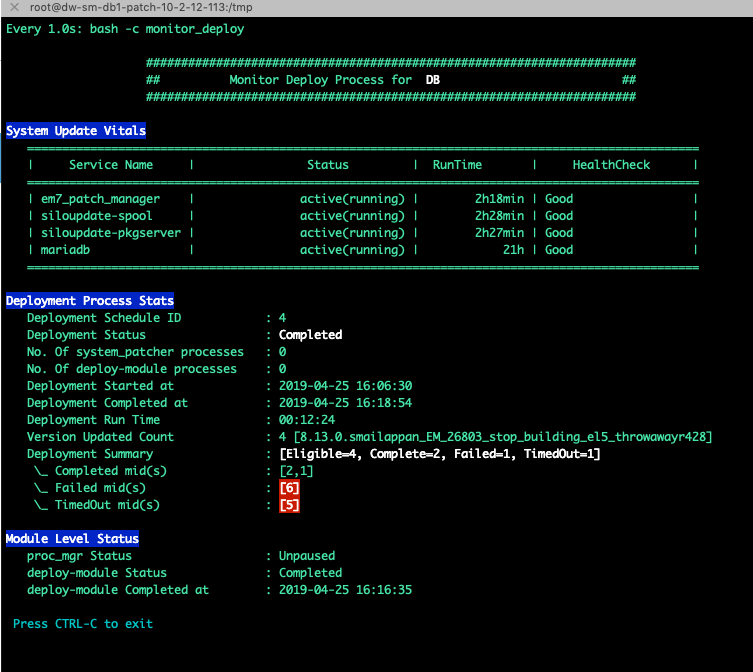Click the System Update Vitals heading

click(x=76, y=131)
